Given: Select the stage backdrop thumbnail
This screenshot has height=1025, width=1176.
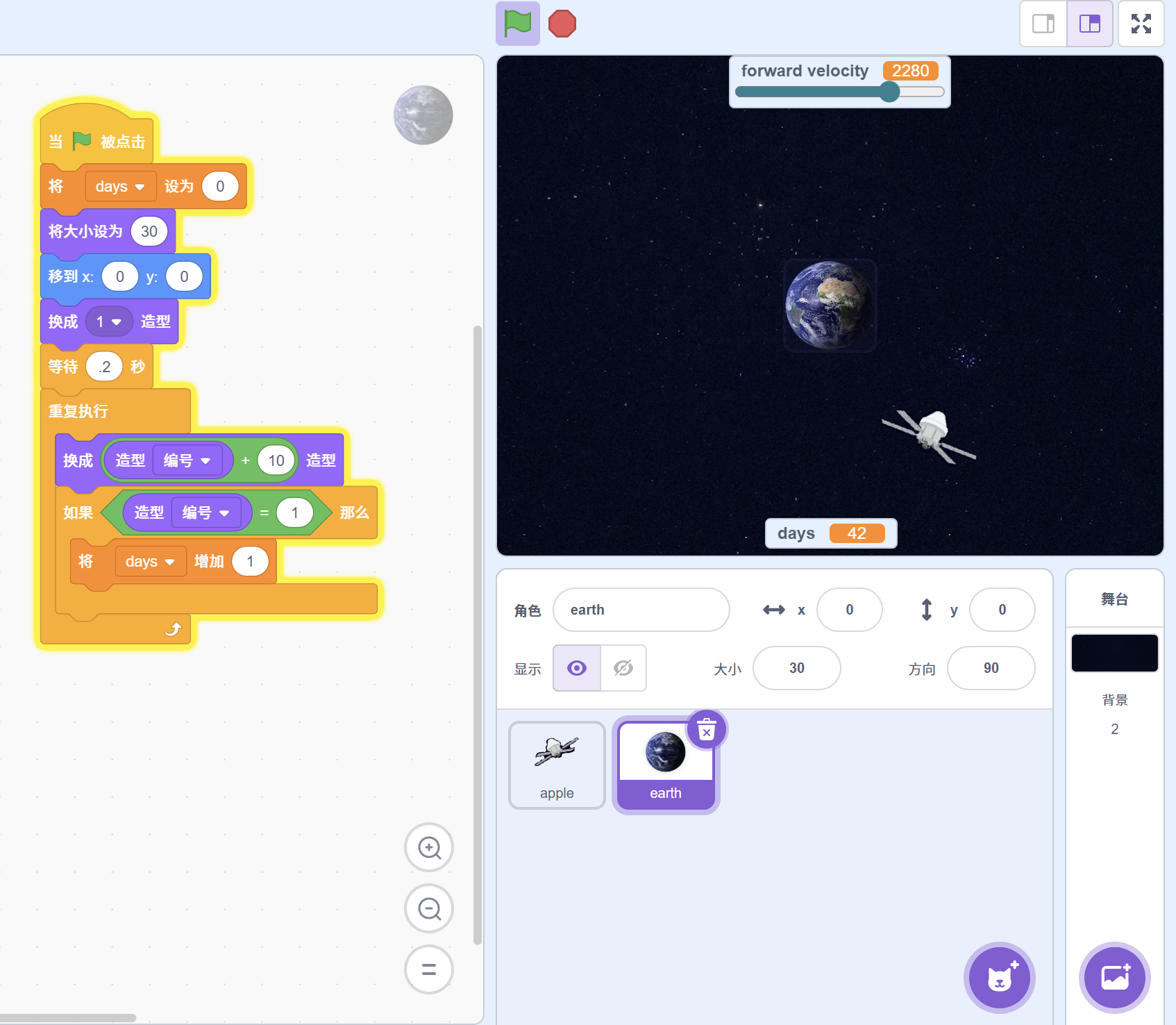Looking at the screenshot, I should pyautogui.click(x=1114, y=653).
